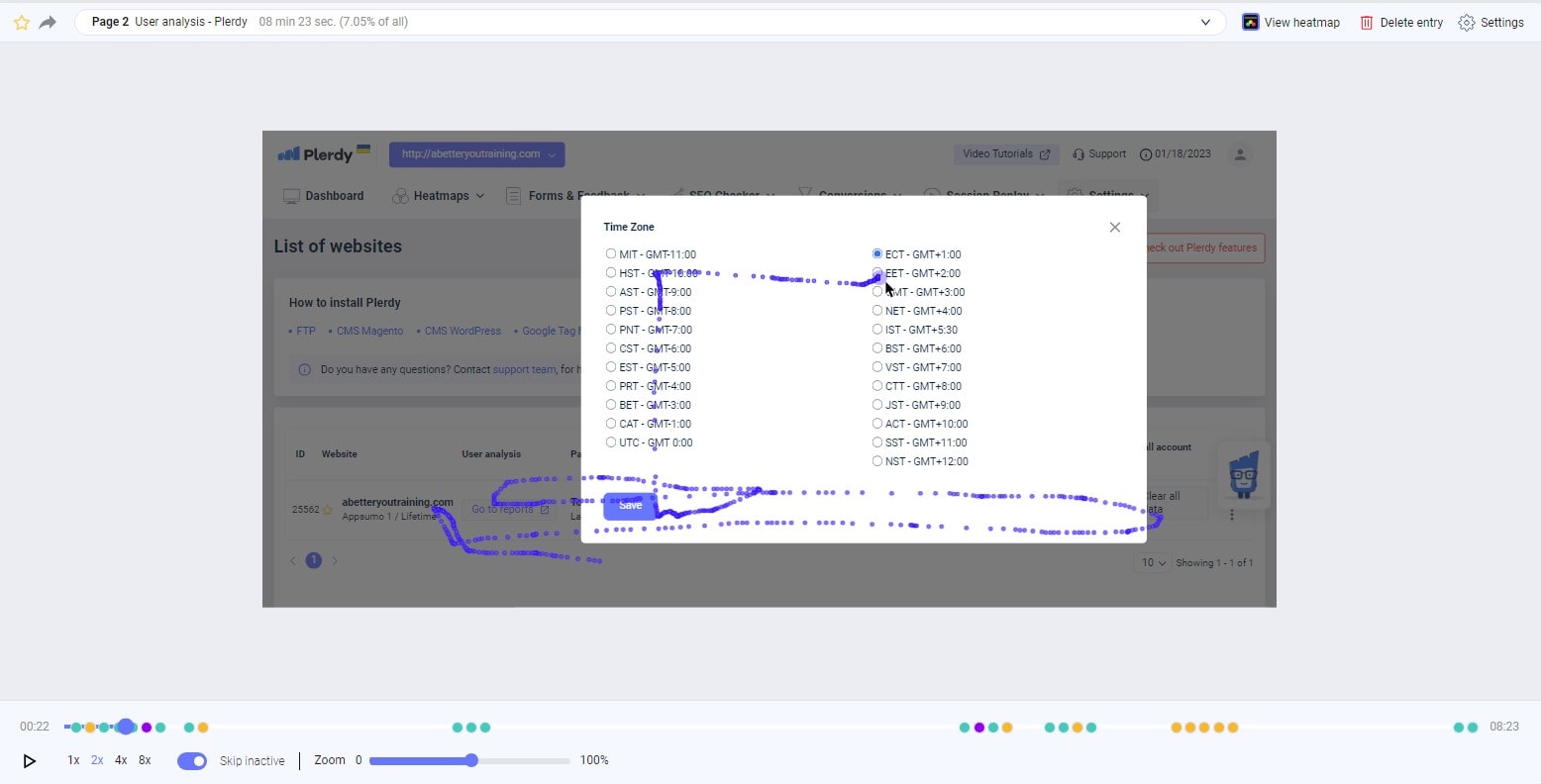Select PST - GMT-8:00 time zone

click(x=611, y=310)
